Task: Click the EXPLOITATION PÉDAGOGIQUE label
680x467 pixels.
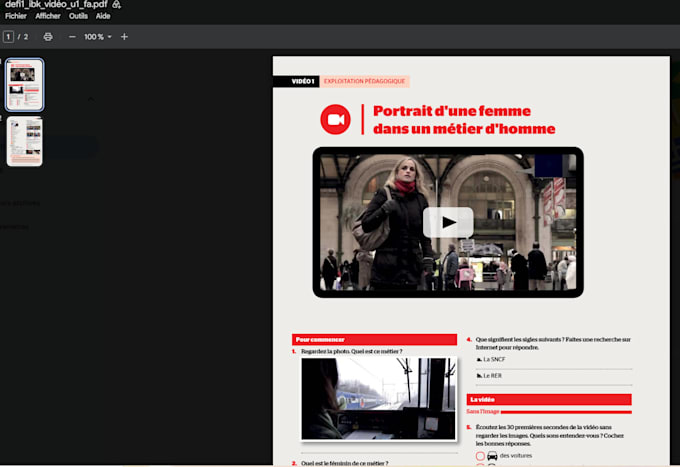Action: click(x=364, y=81)
